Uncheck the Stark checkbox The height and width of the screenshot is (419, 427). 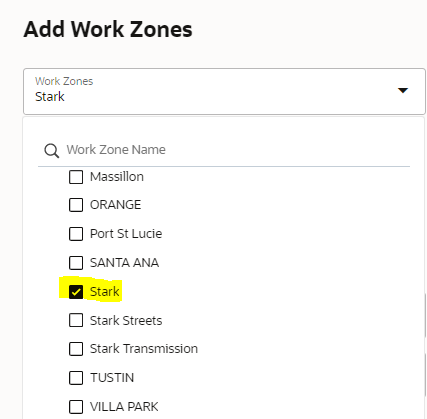tap(76, 292)
